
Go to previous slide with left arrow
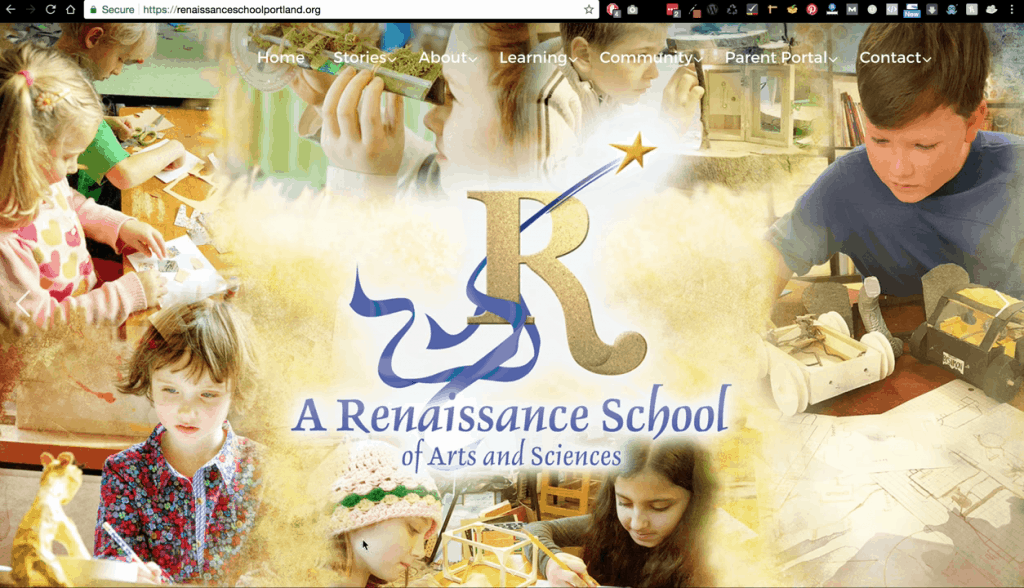click(x=24, y=304)
